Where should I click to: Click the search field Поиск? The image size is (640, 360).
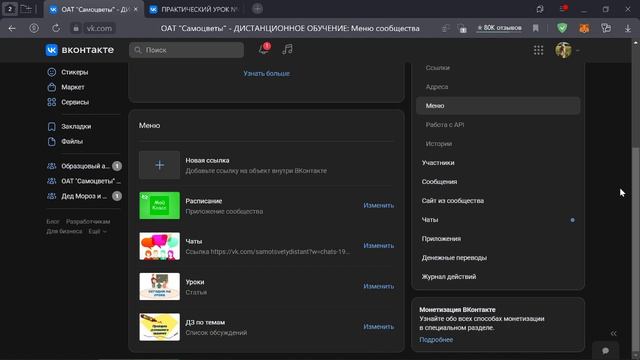(187, 50)
